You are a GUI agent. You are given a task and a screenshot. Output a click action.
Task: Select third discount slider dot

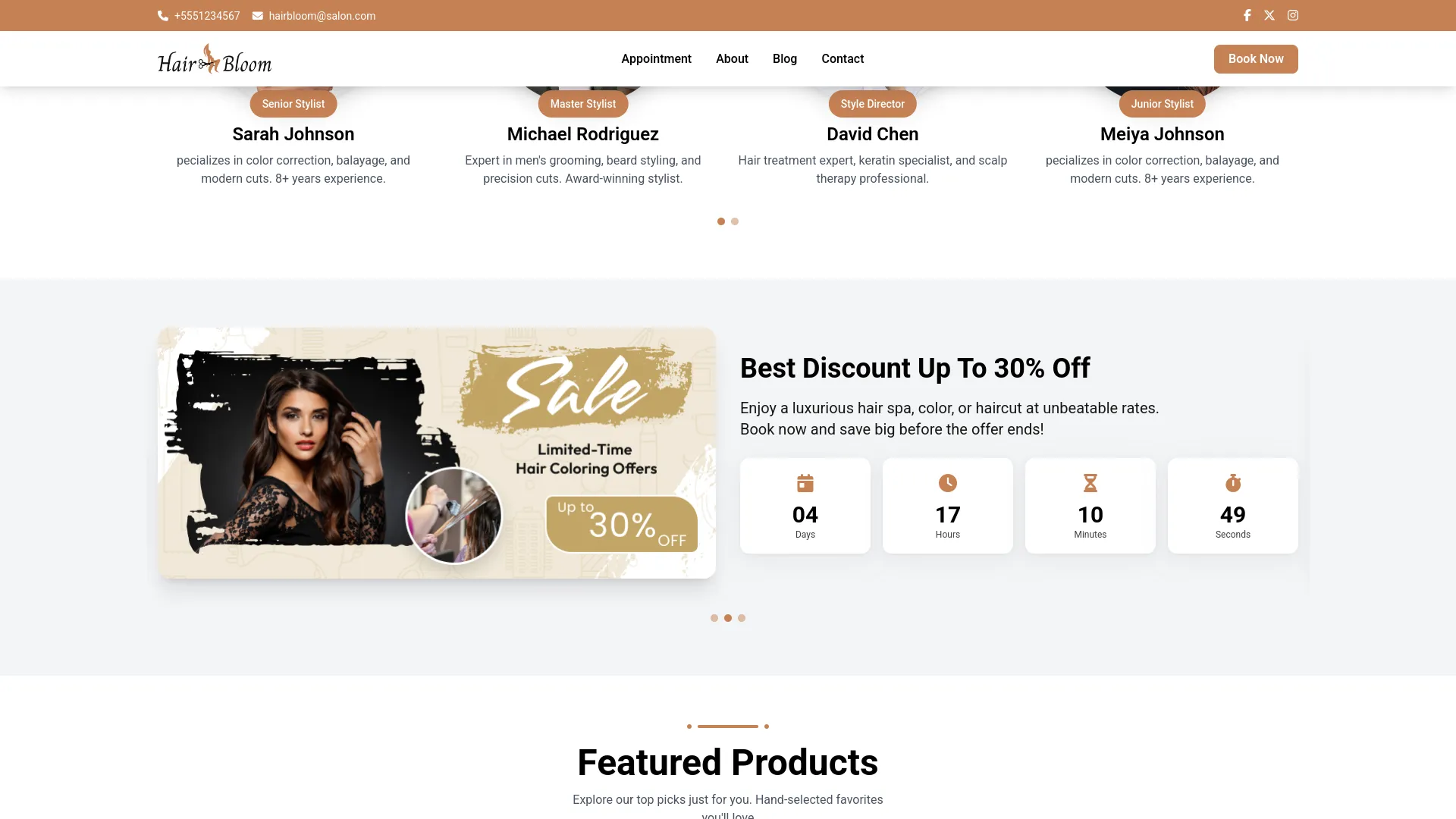[742, 618]
